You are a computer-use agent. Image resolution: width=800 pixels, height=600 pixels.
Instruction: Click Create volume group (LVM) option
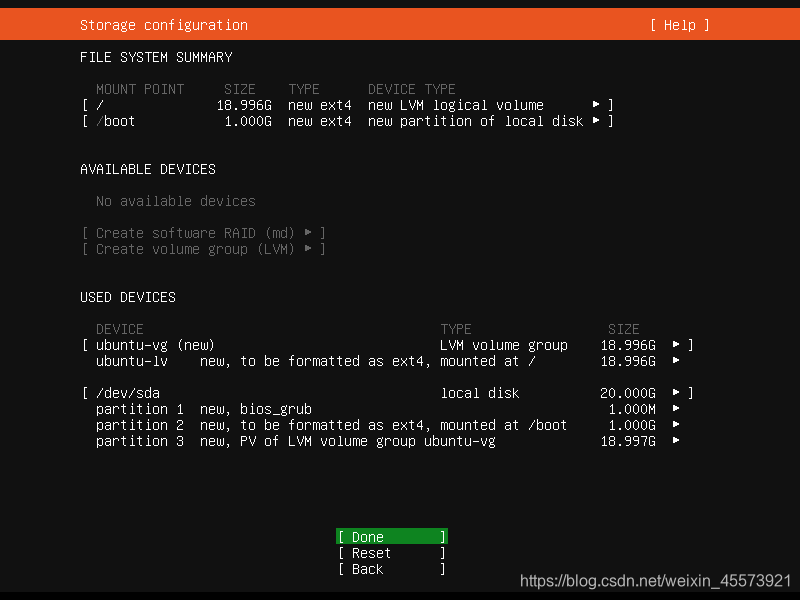[x=204, y=249]
